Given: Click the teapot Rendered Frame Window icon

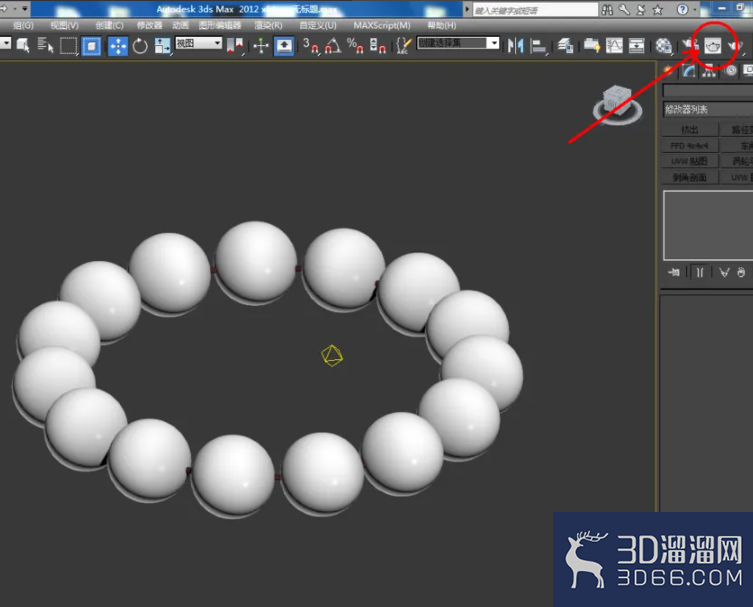Looking at the screenshot, I should click(713, 46).
